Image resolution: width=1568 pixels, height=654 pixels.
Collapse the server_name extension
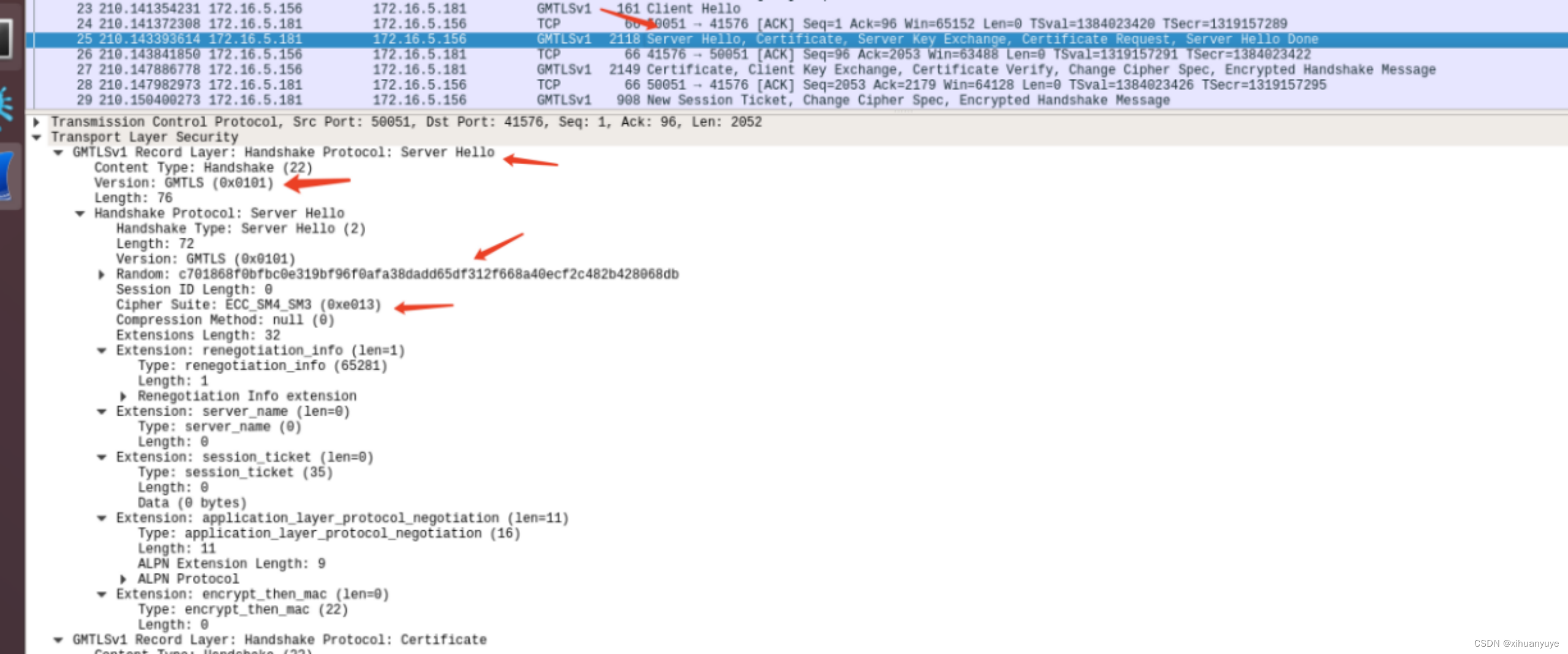click(x=102, y=411)
